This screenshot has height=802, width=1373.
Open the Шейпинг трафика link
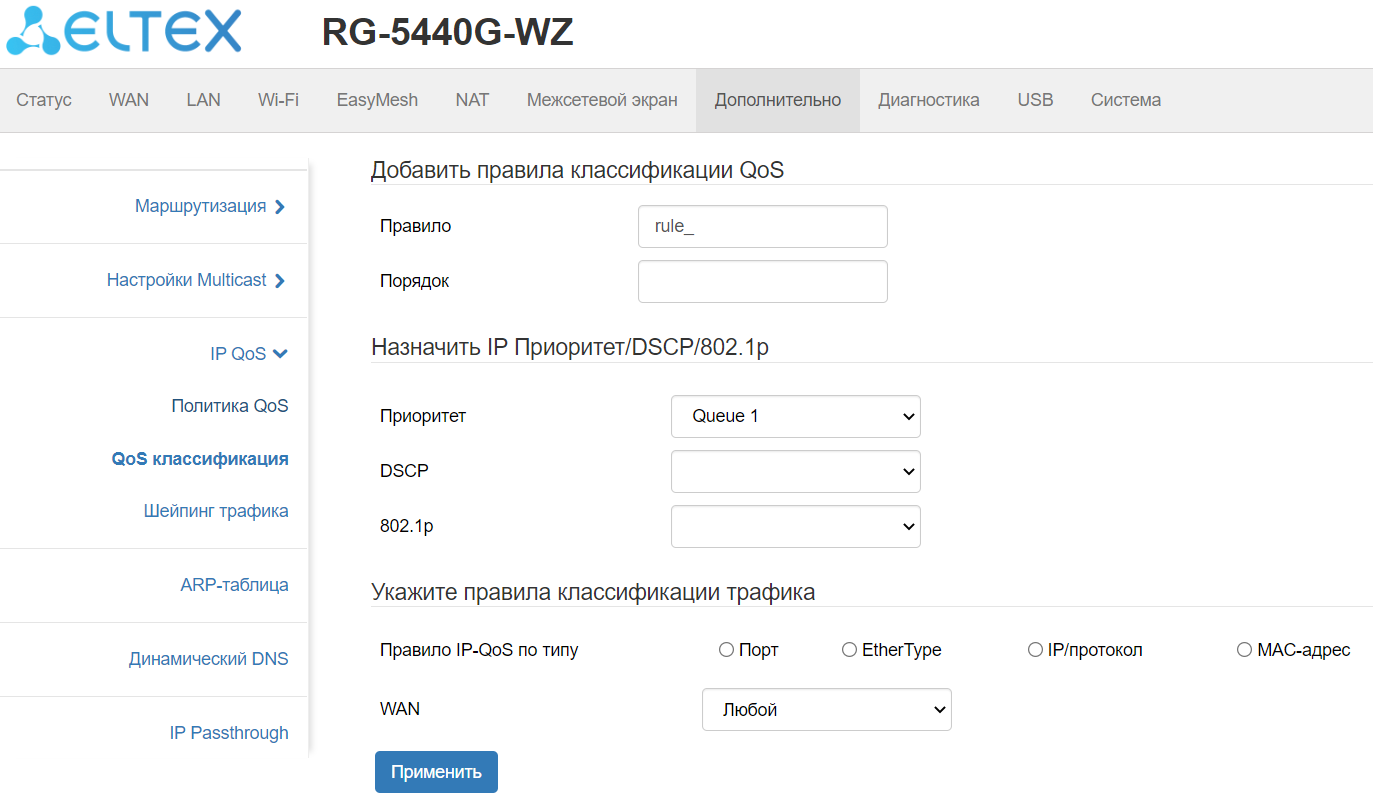coord(216,511)
